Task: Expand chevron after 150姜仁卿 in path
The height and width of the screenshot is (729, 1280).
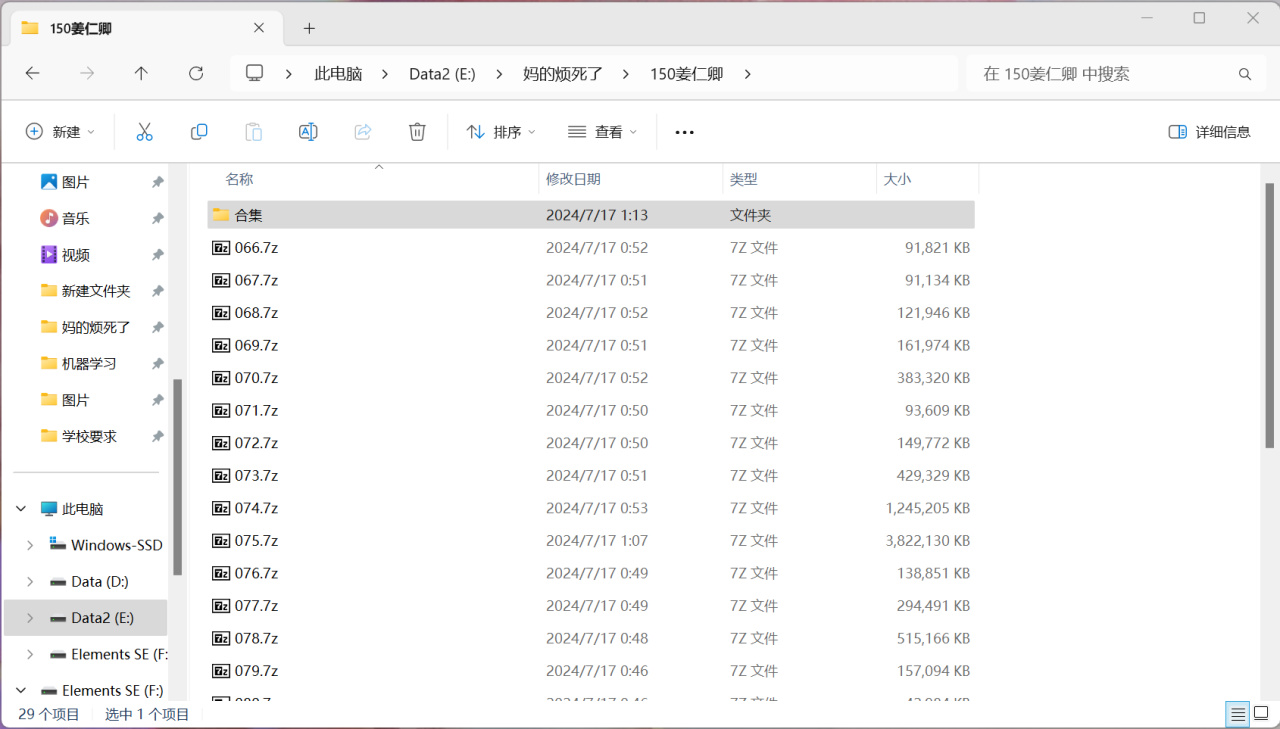Action: pyautogui.click(x=747, y=74)
